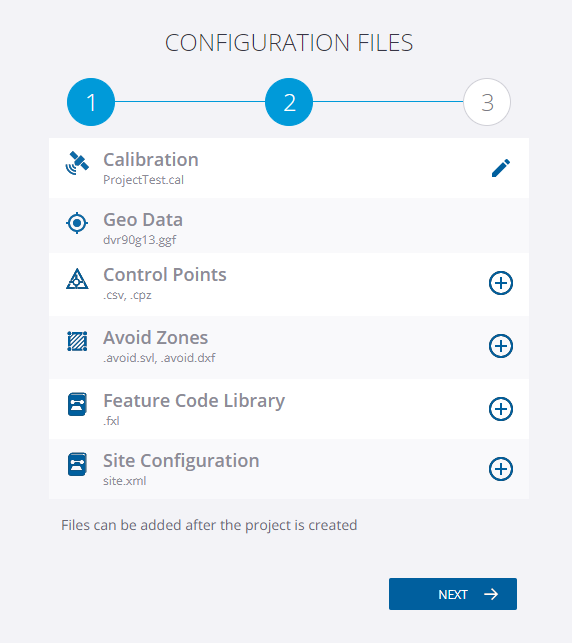Click the Site Configuration site.xml entry

point(124,481)
